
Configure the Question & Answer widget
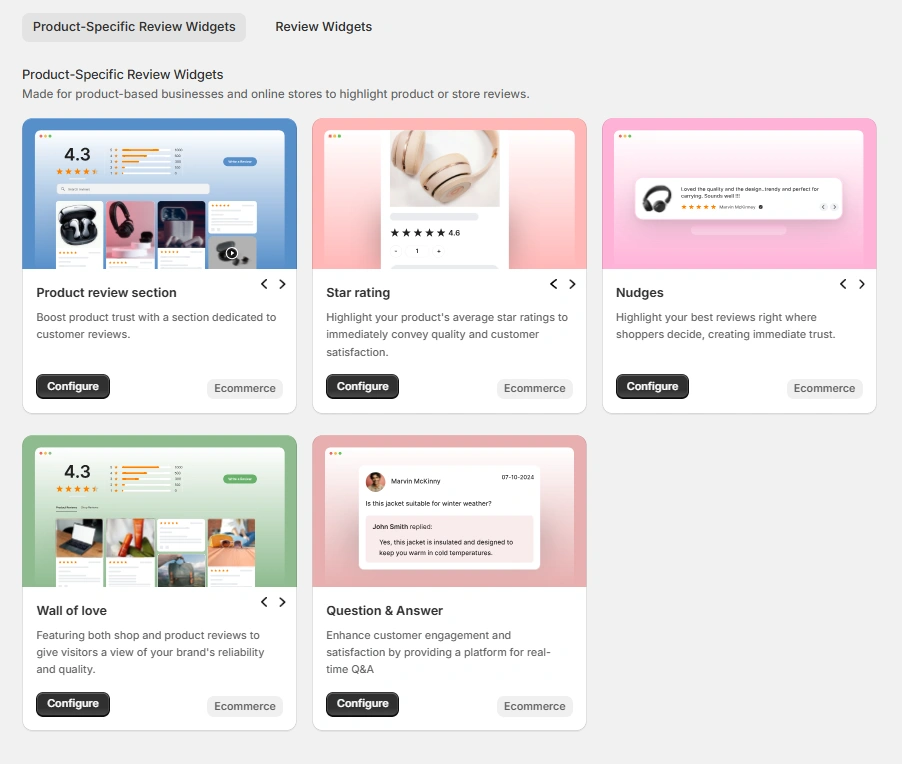[362, 704]
